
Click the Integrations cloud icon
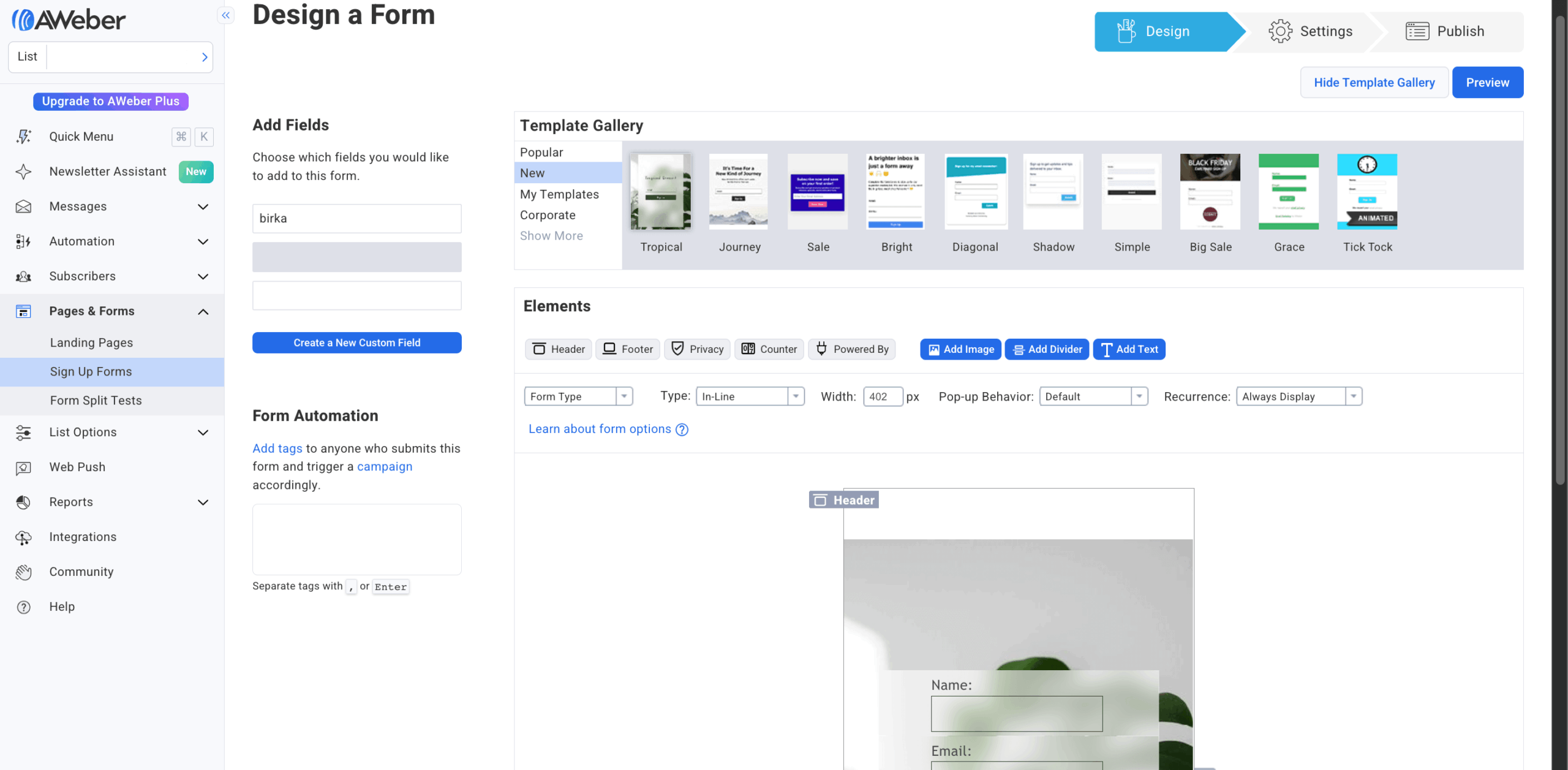tap(23, 537)
